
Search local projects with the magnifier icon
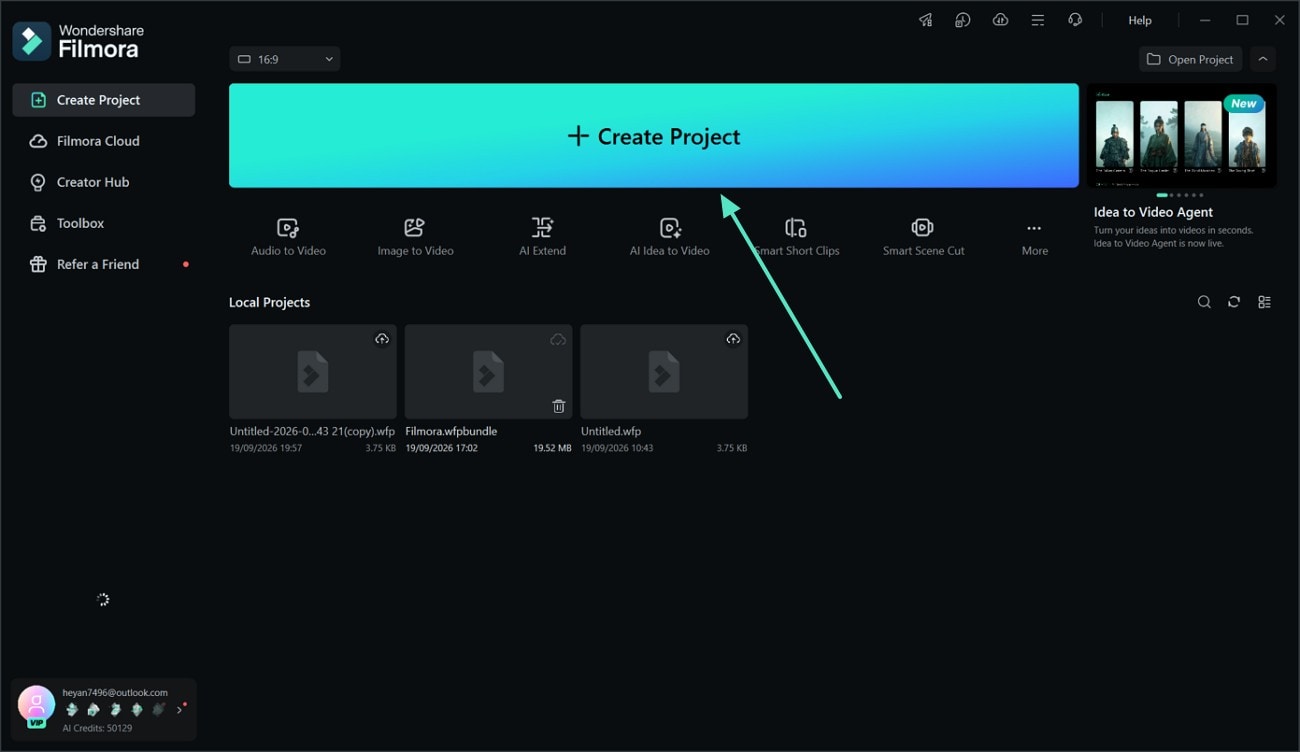pos(1204,302)
